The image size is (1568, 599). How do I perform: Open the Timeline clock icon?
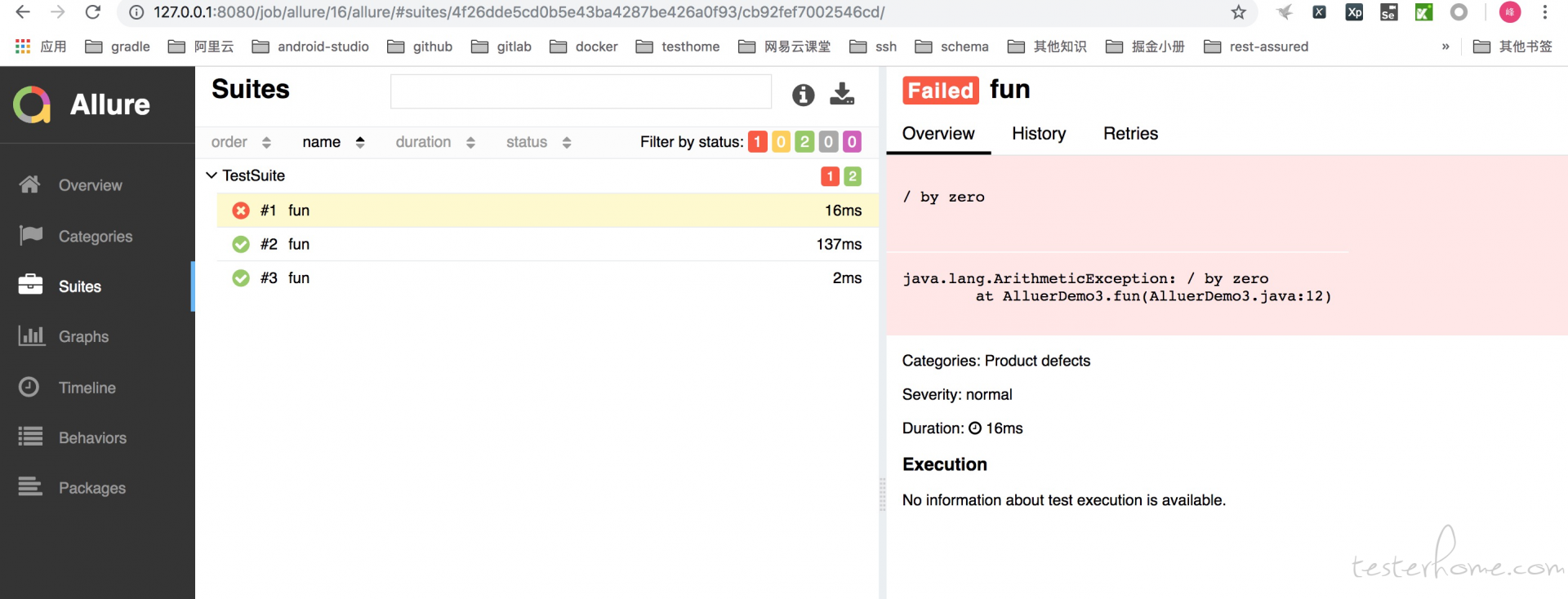pos(29,386)
